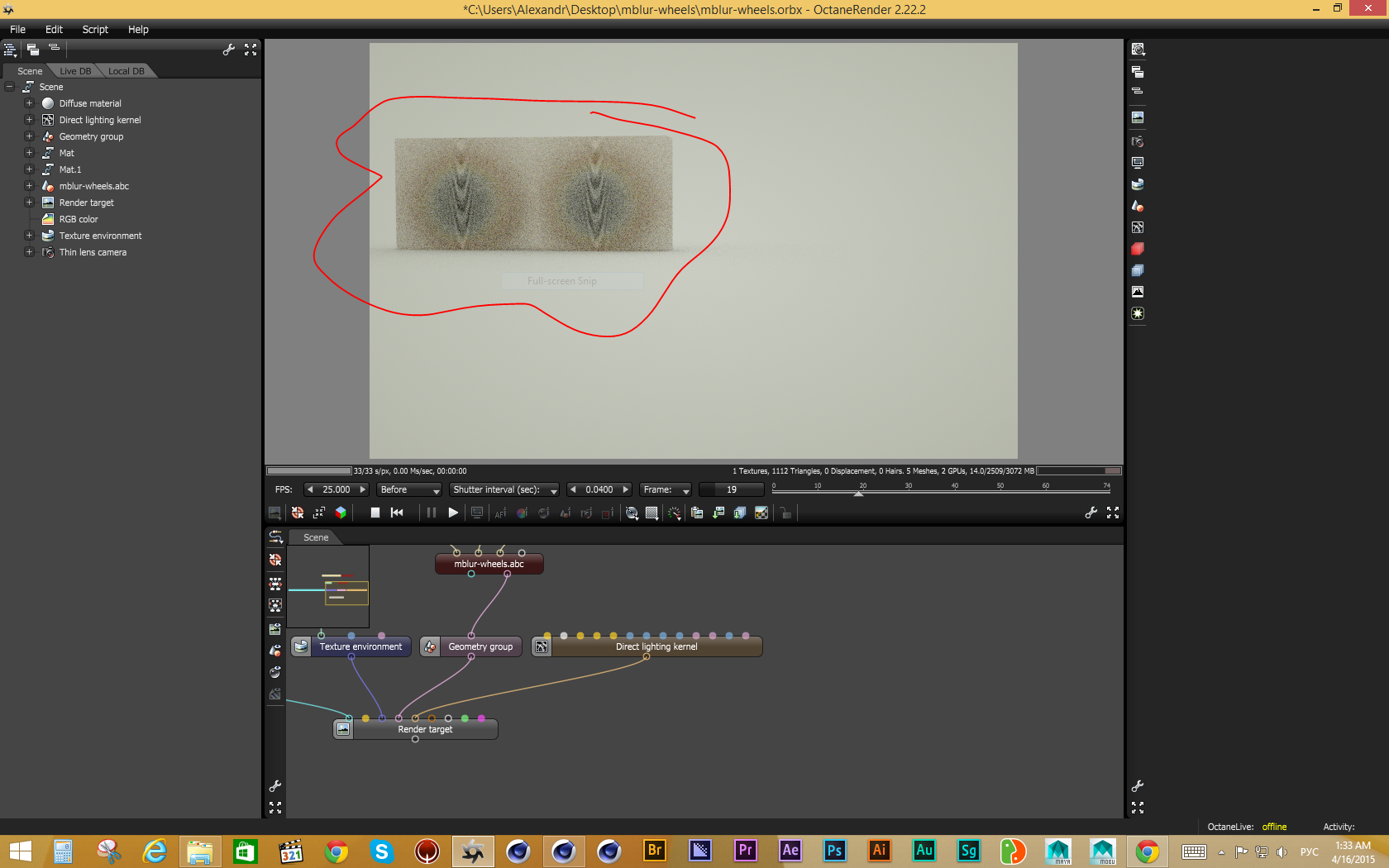
Task: Open the Frame dropdown
Action: pos(666,489)
